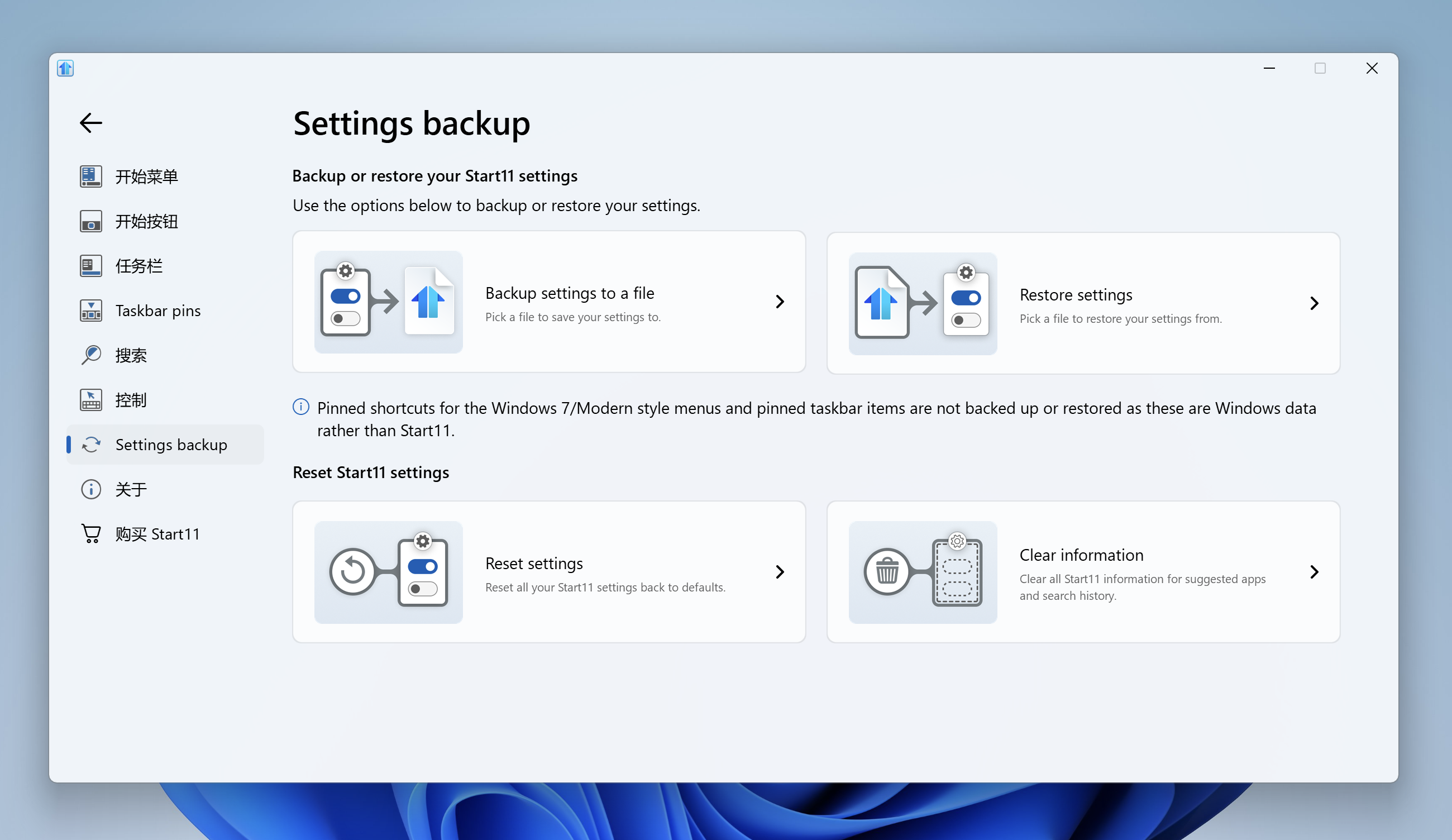This screenshot has width=1452, height=840.
Task: Open the 关于 menu item
Action: 131,489
